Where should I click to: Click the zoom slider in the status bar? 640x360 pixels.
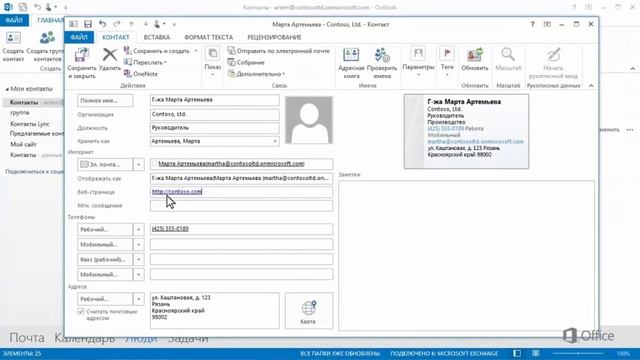coord(579,353)
